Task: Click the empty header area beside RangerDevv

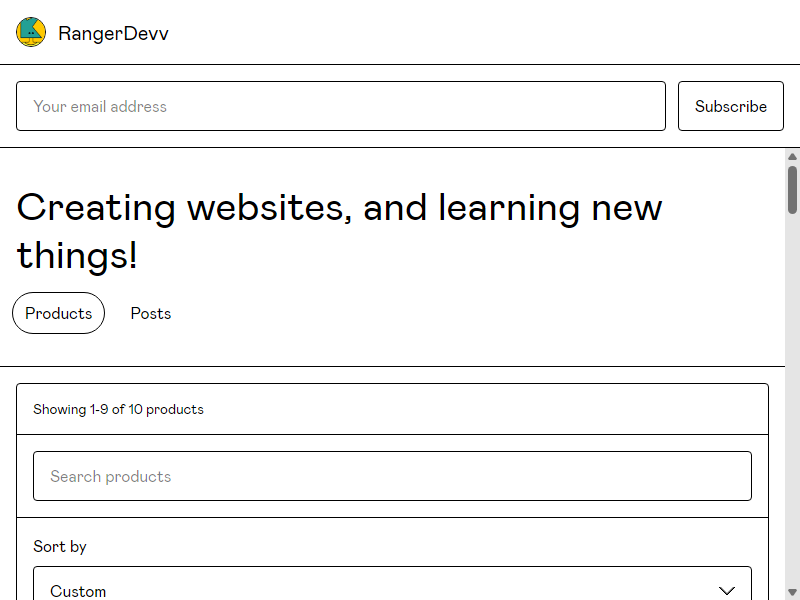Action: 480,33
